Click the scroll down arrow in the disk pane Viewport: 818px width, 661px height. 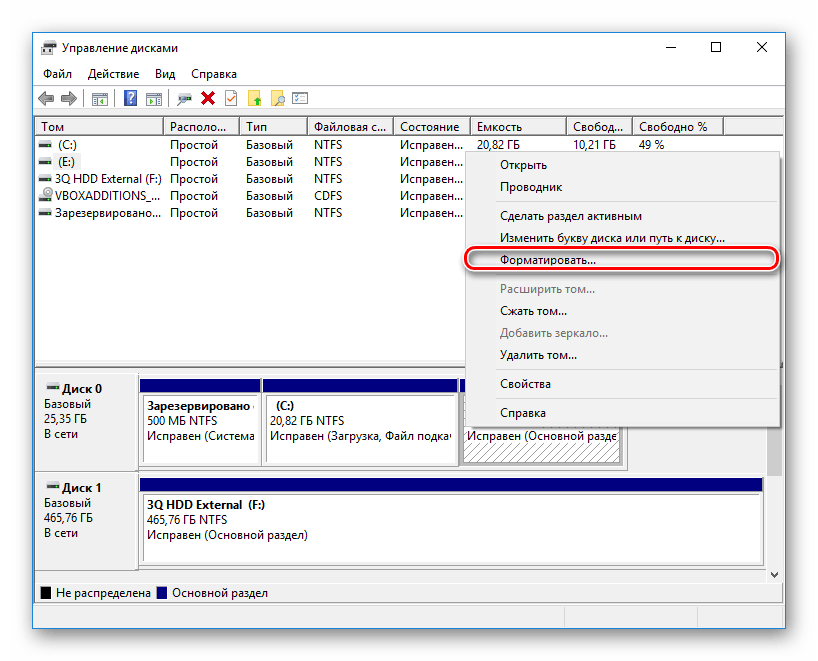pos(772,574)
